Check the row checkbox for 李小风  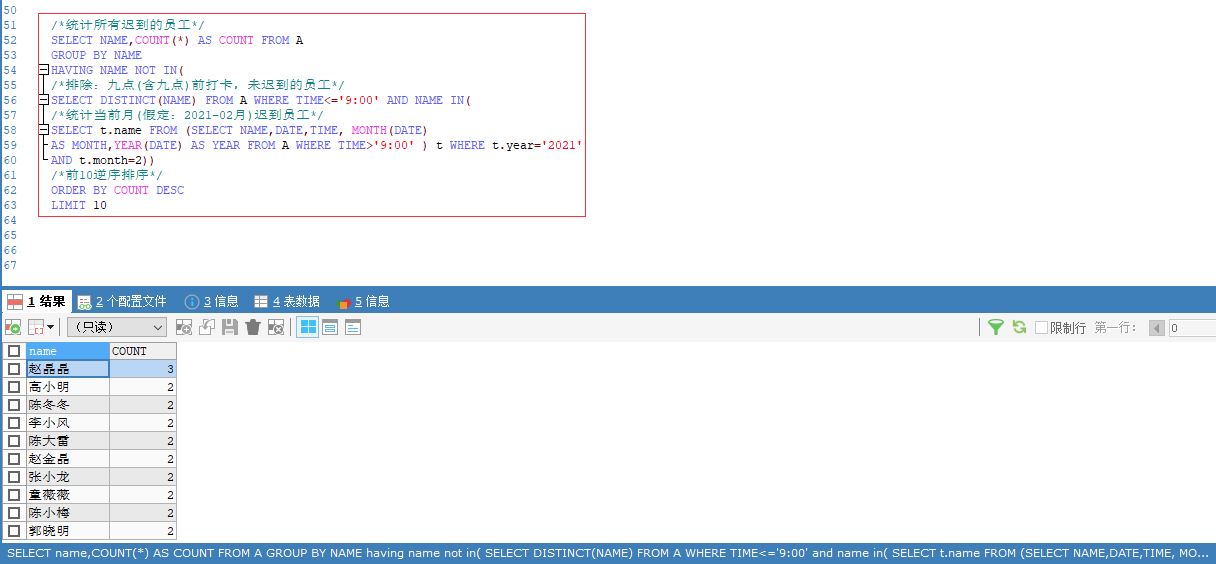14,423
